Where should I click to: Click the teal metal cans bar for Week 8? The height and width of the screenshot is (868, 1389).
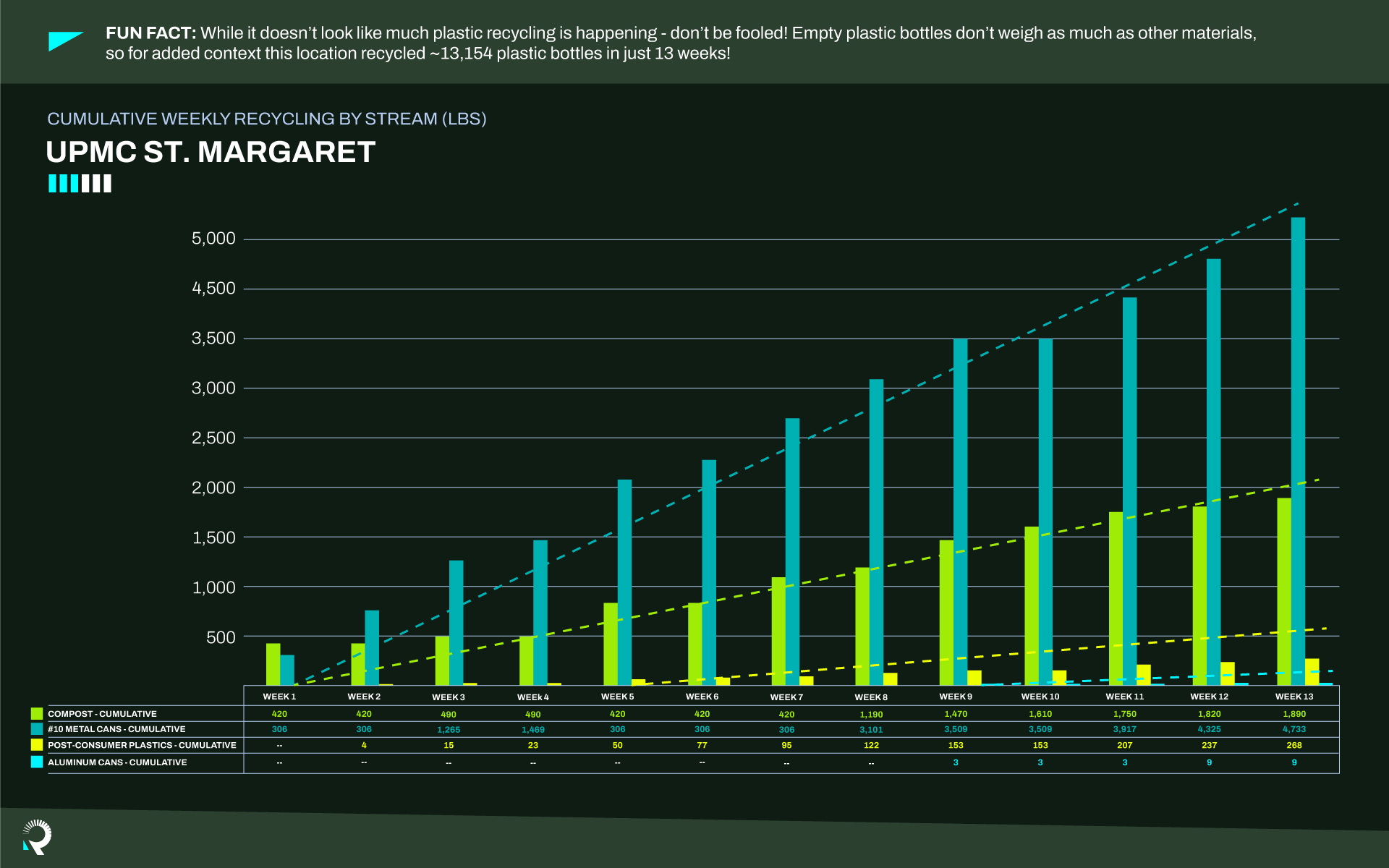876,532
